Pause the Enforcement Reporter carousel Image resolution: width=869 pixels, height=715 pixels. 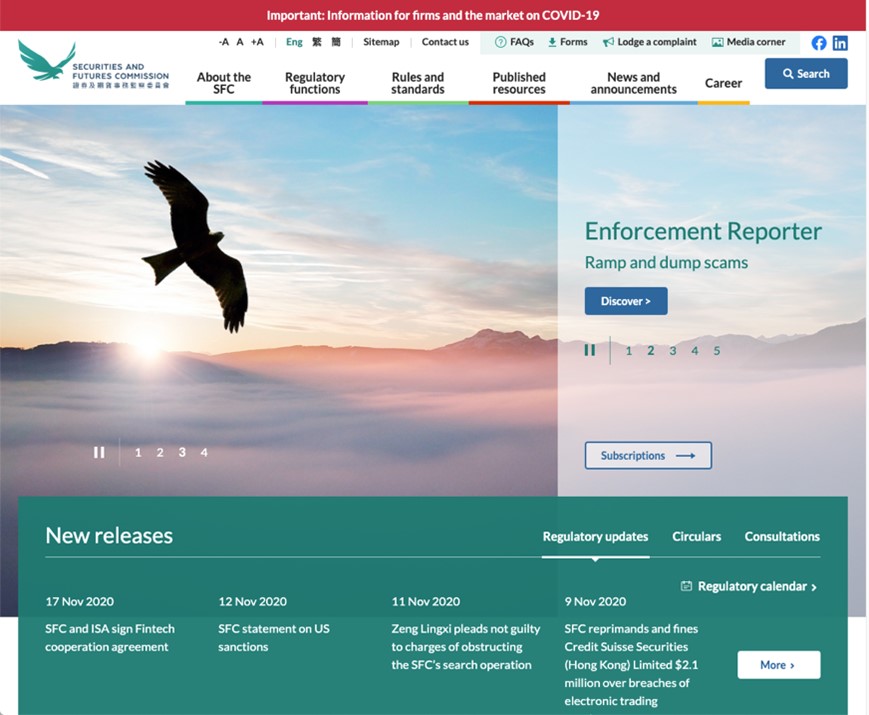[590, 350]
